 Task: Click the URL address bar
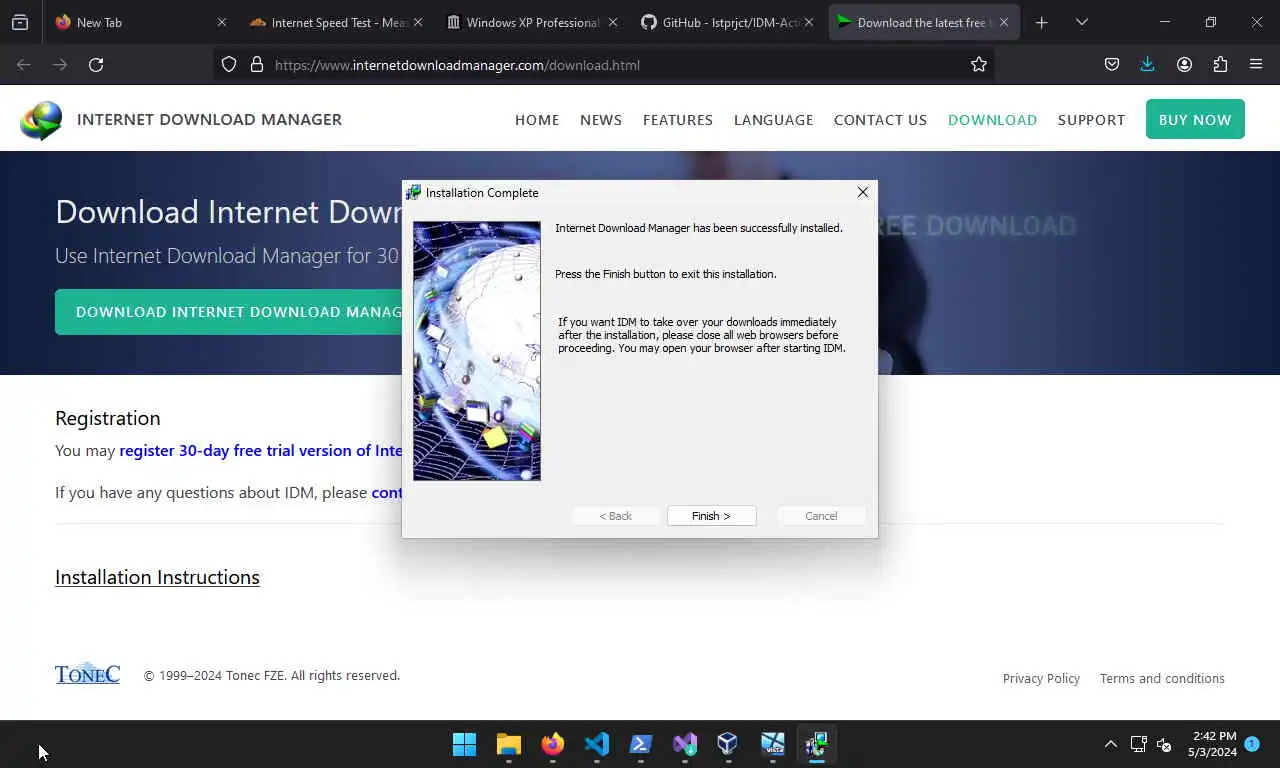(x=604, y=65)
